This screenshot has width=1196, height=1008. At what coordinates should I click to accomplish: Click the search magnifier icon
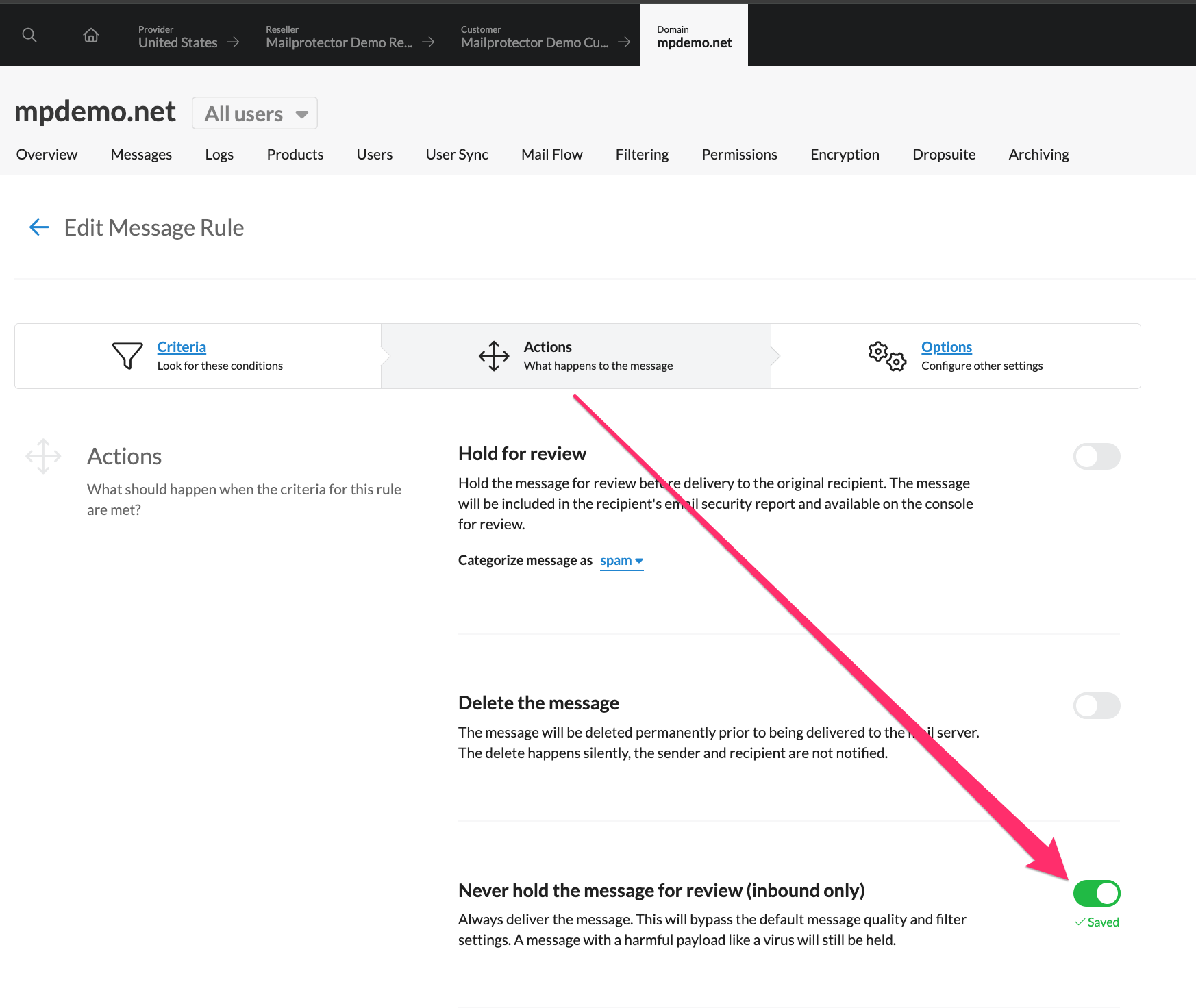(29, 35)
